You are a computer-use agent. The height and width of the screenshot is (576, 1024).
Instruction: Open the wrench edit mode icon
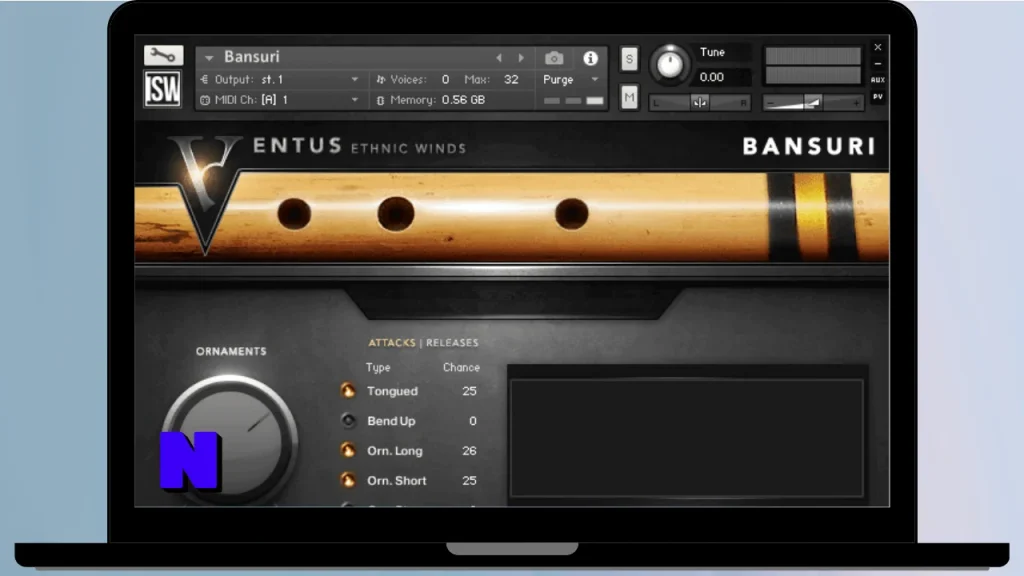[163, 55]
